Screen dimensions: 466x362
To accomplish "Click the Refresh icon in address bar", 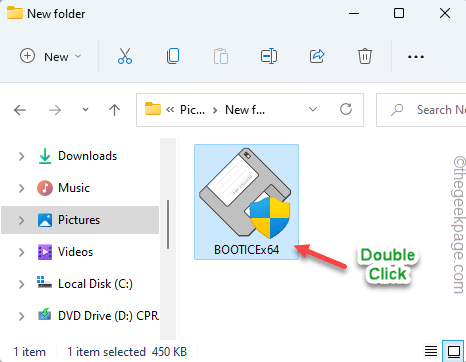I will 346,109.
